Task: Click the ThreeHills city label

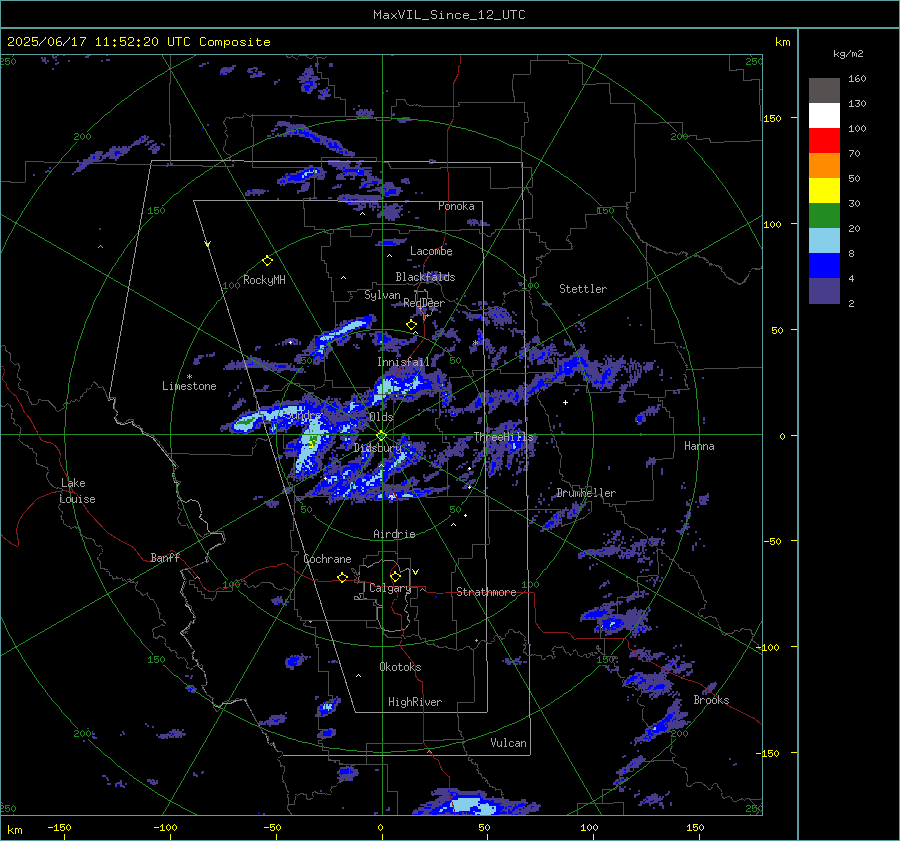Action: pyautogui.click(x=503, y=437)
